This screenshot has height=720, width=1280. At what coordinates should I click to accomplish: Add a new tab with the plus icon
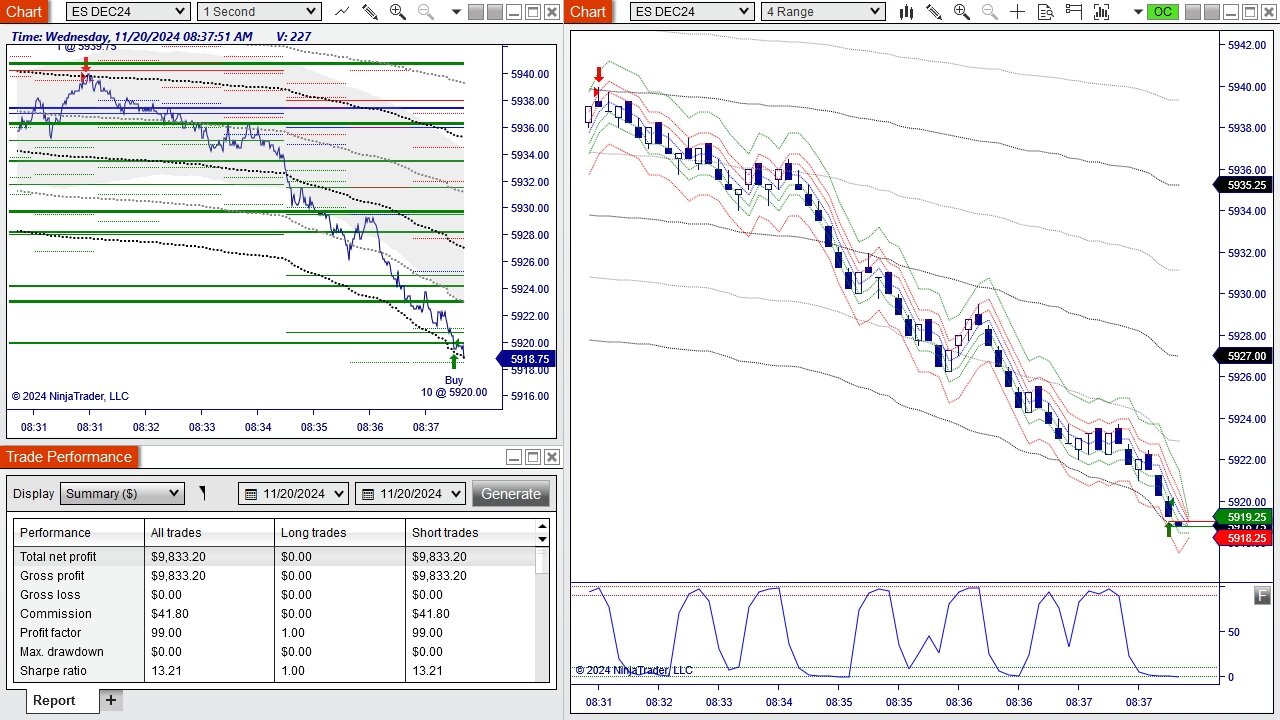[x=111, y=700]
